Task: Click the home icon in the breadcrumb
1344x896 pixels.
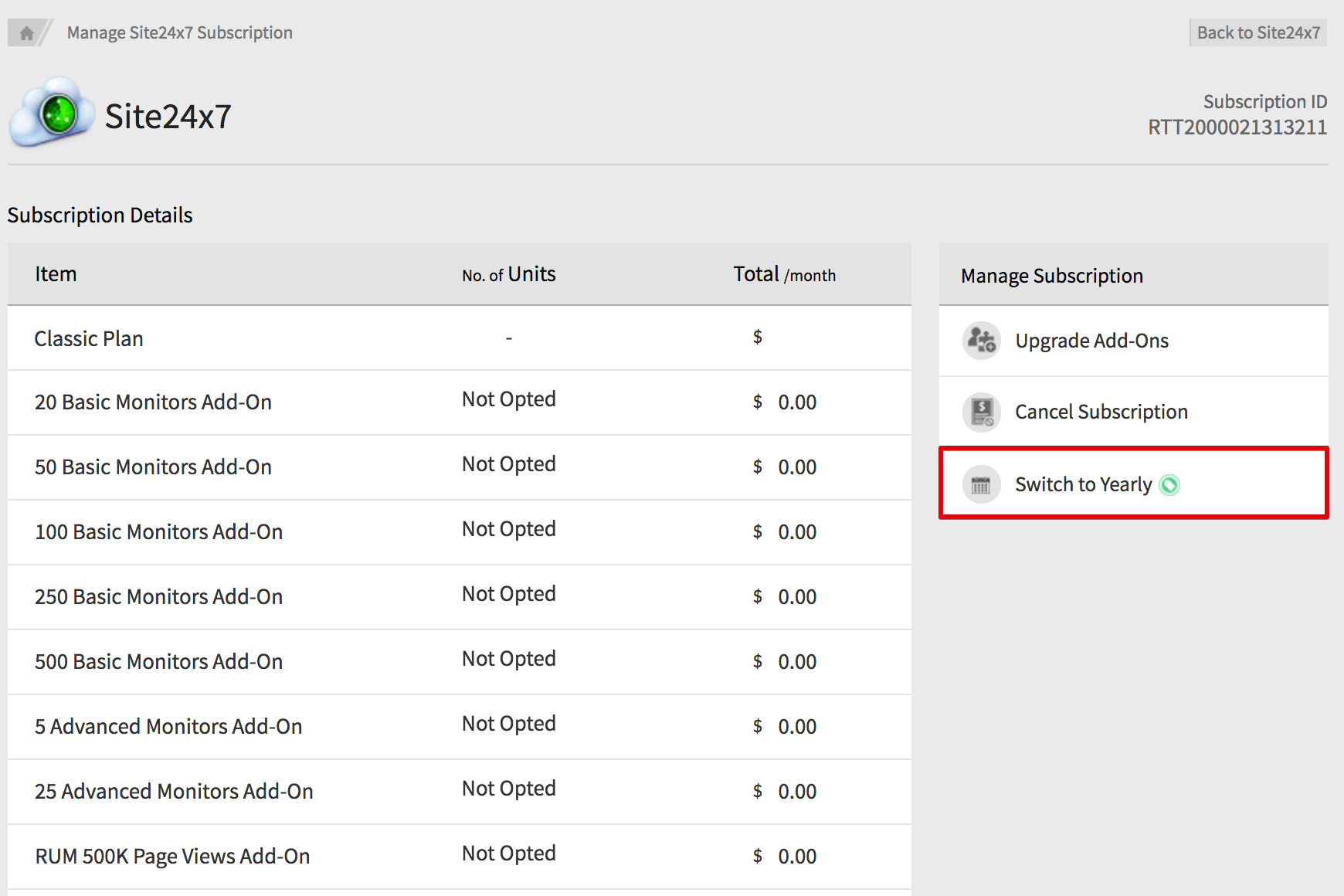Action: click(x=26, y=33)
